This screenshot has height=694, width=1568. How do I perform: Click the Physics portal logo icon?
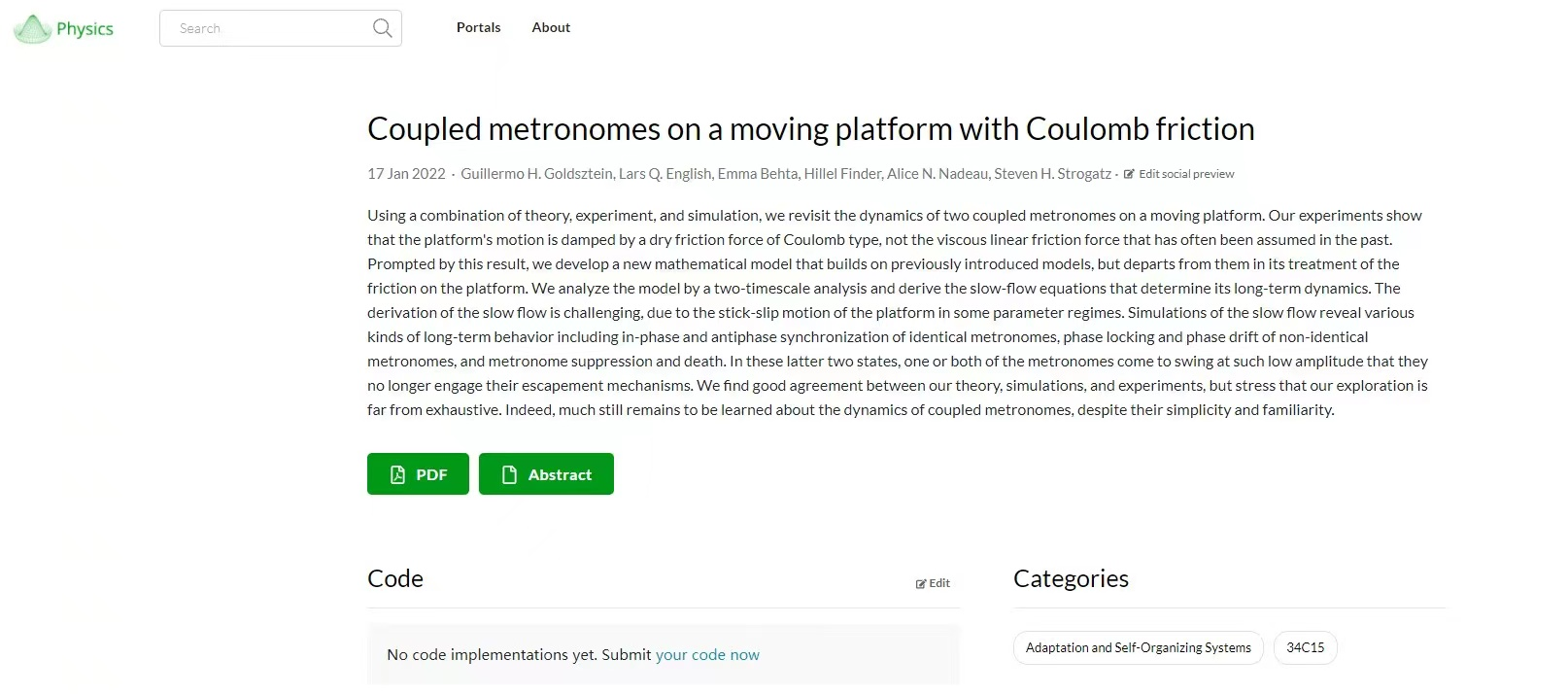pos(32,29)
